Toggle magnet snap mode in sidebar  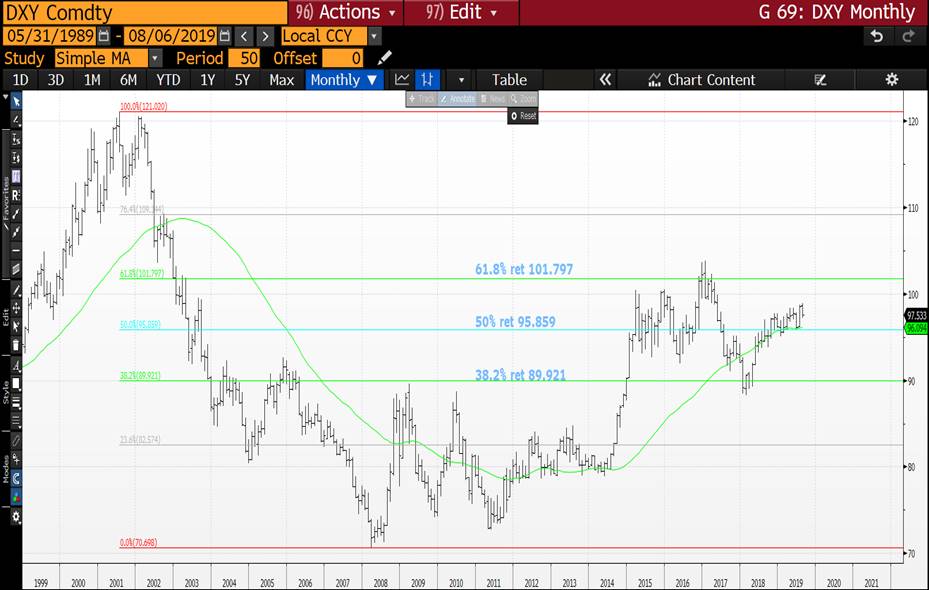tap(16, 478)
